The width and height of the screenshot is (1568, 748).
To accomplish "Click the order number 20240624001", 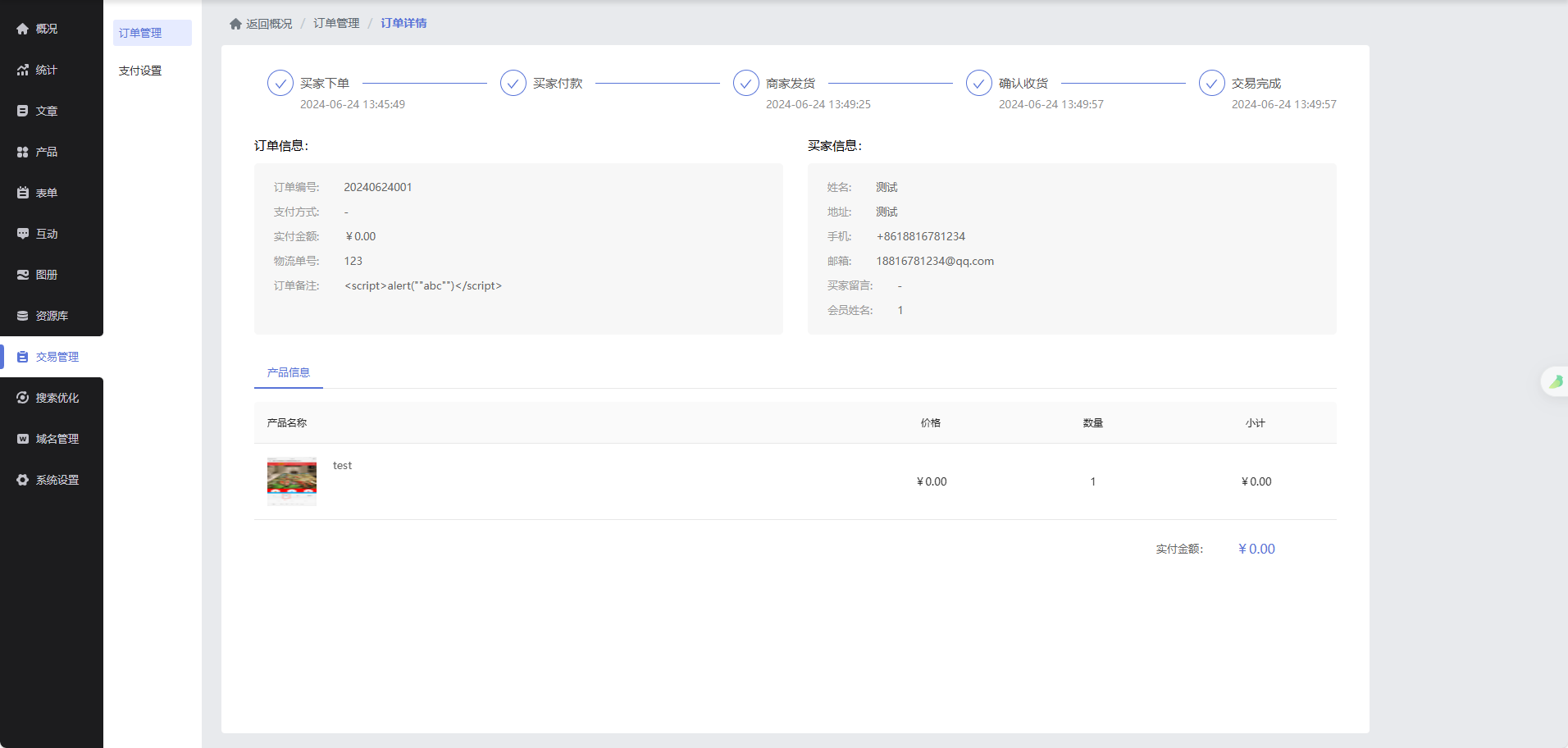I will tap(378, 187).
